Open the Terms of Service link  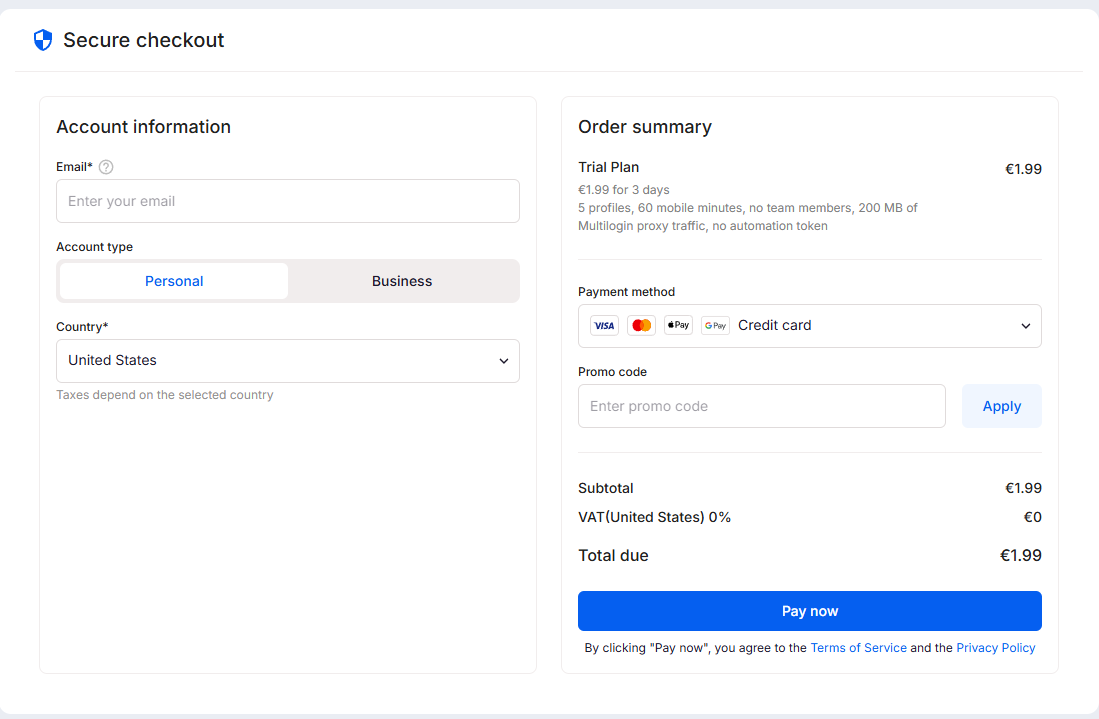click(x=858, y=647)
